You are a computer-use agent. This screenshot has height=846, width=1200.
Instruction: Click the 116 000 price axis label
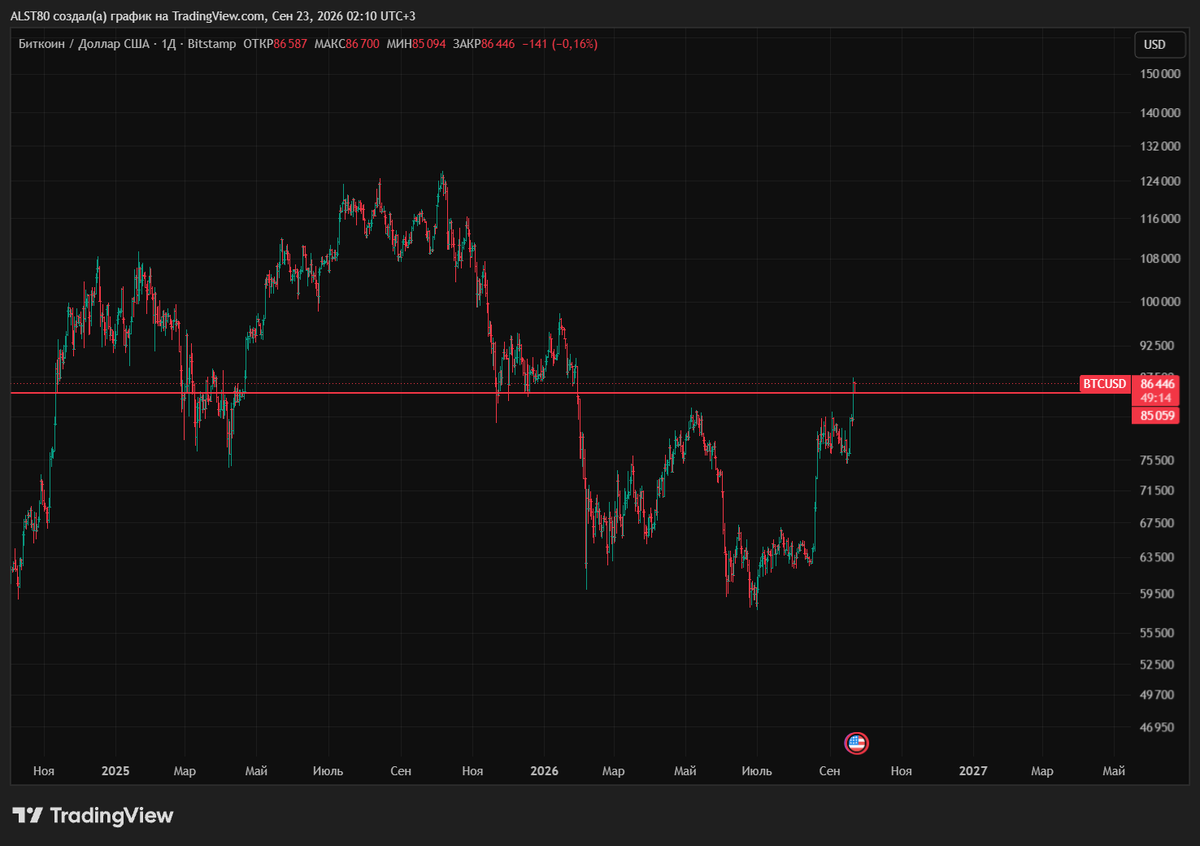click(x=1159, y=218)
